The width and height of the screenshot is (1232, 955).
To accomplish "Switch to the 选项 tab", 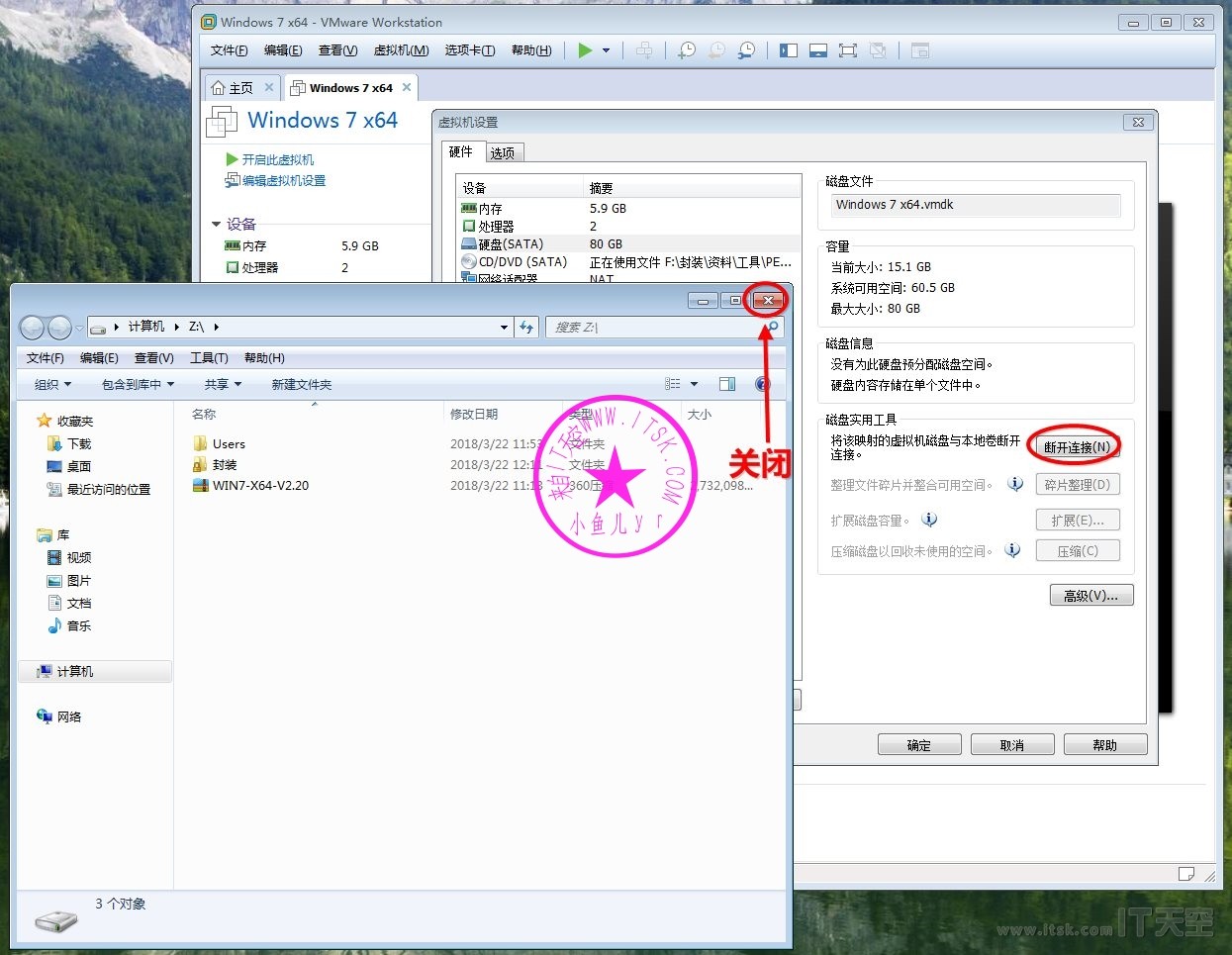I will (503, 152).
